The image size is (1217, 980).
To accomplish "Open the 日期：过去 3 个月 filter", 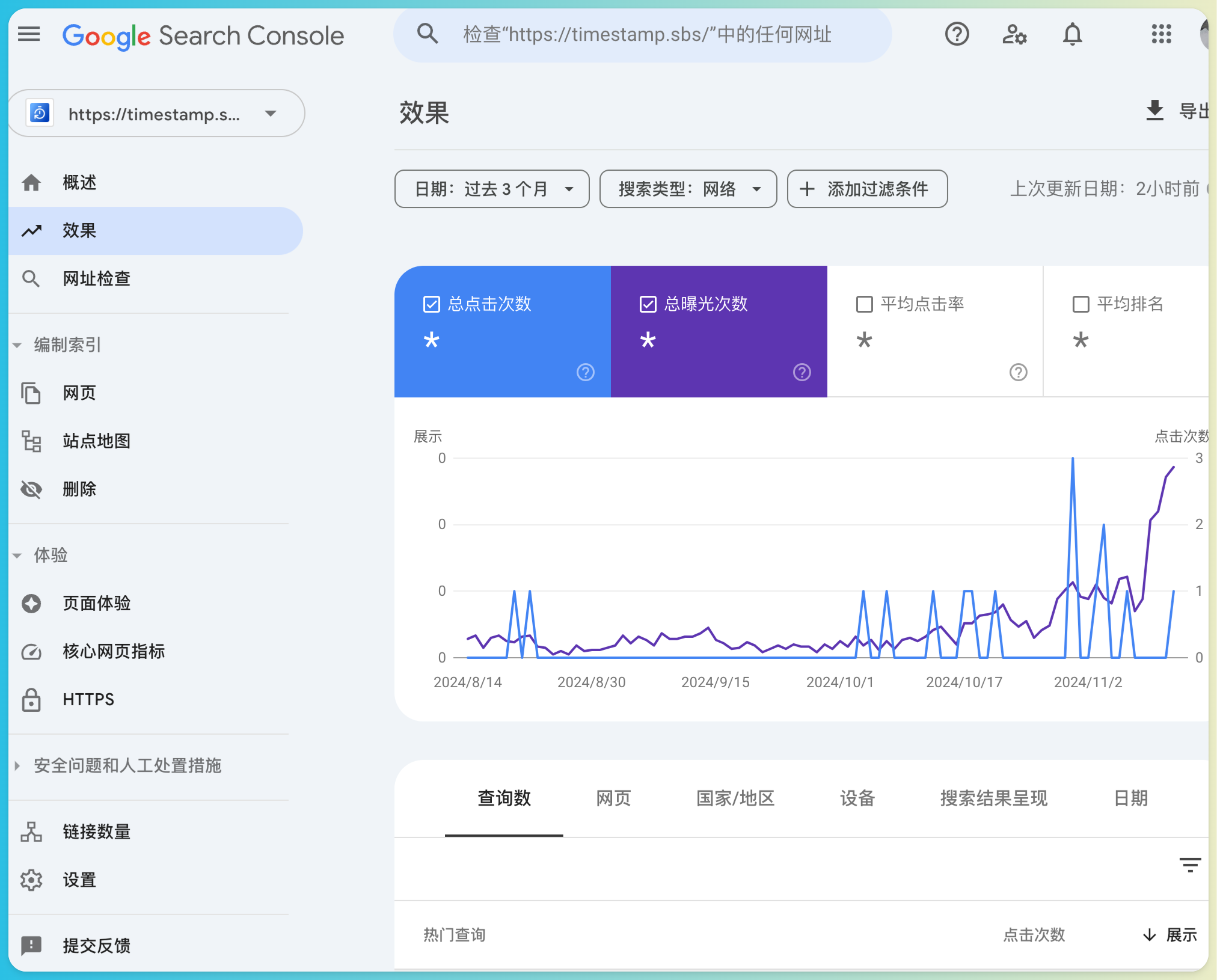I will pyautogui.click(x=492, y=189).
